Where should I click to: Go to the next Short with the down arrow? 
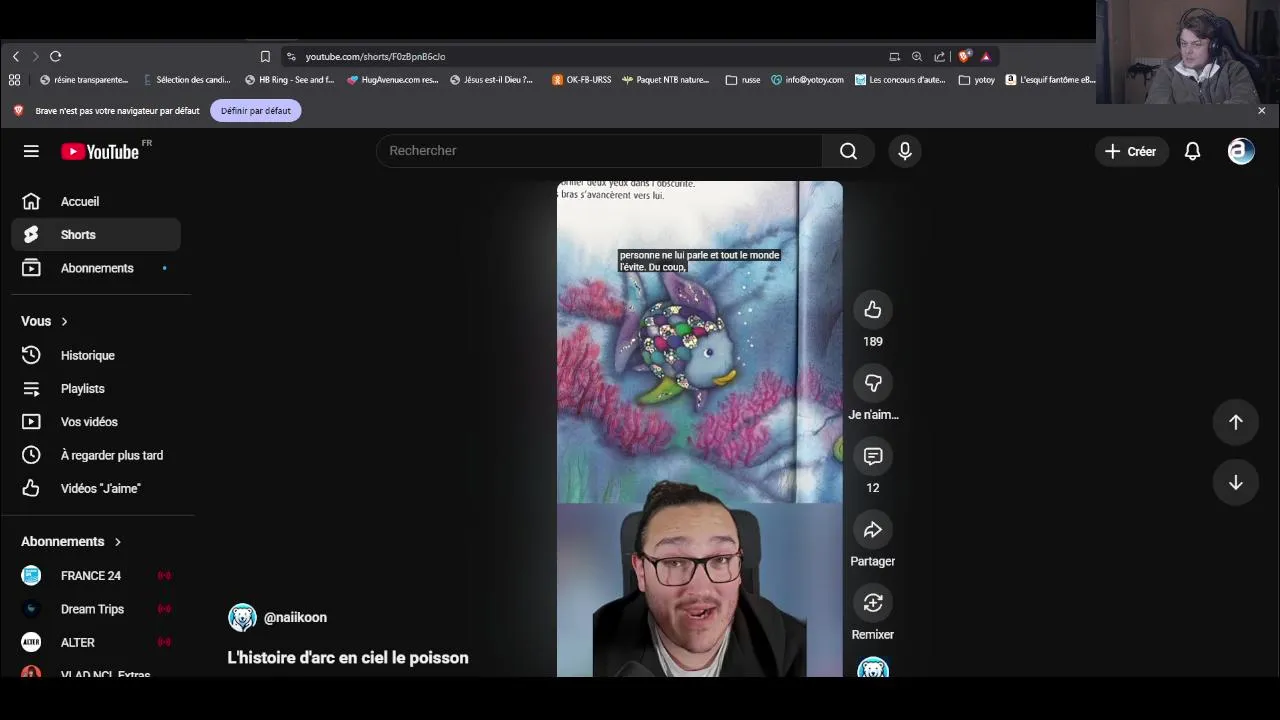pyautogui.click(x=1236, y=483)
